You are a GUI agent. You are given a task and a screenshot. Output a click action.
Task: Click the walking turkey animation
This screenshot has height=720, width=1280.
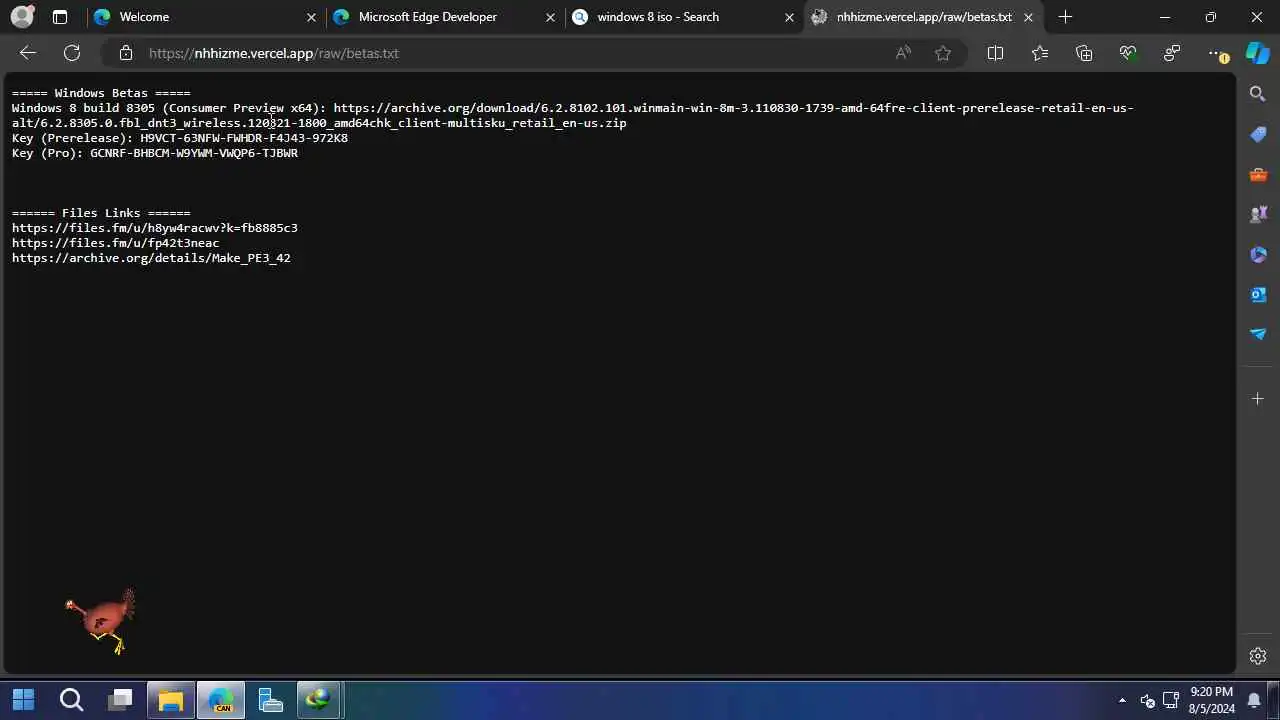pos(101,620)
